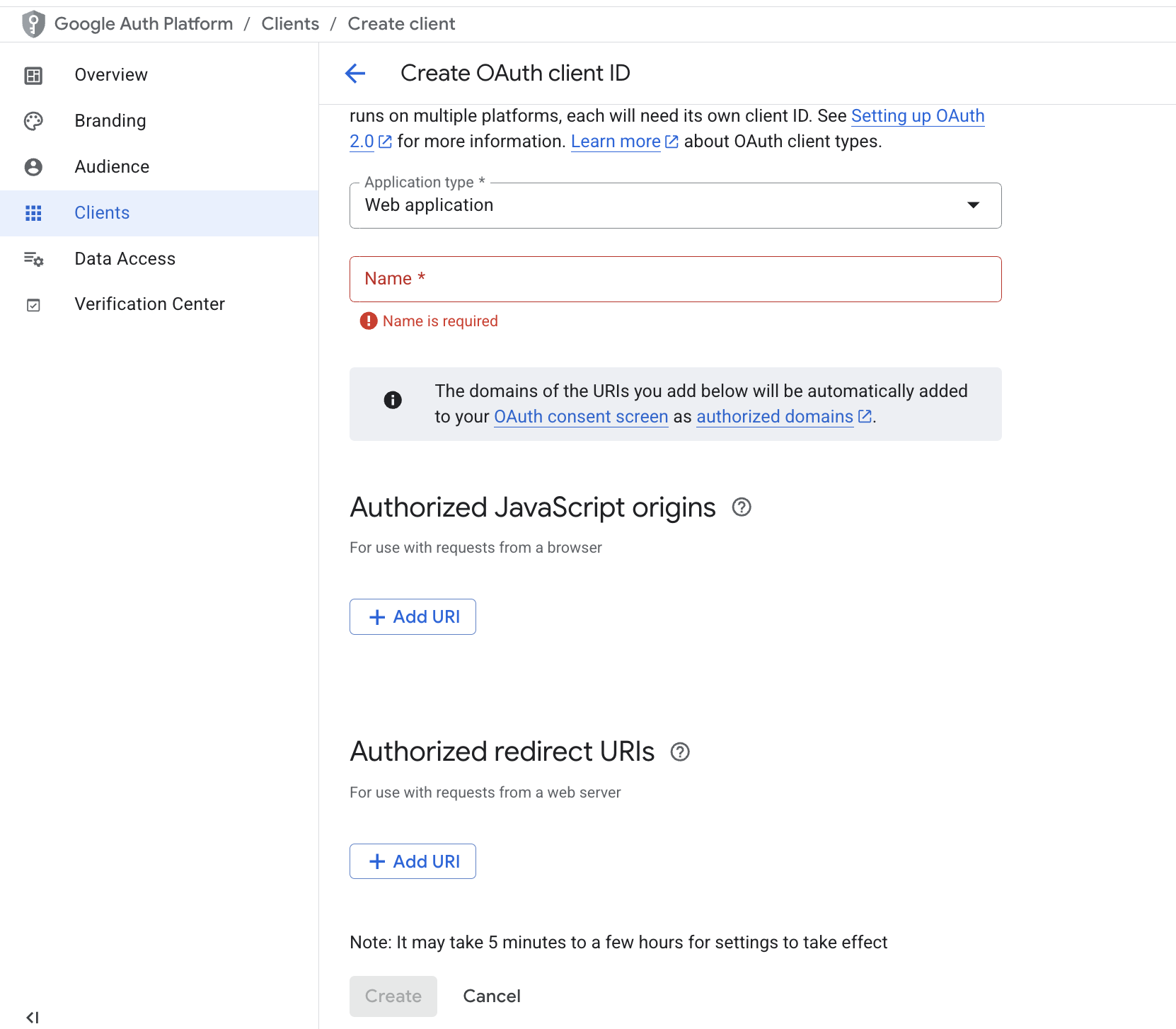The height and width of the screenshot is (1029, 1176).
Task: Open the Clients menu item
Action: pyautogui.click(x=102, y=213)
